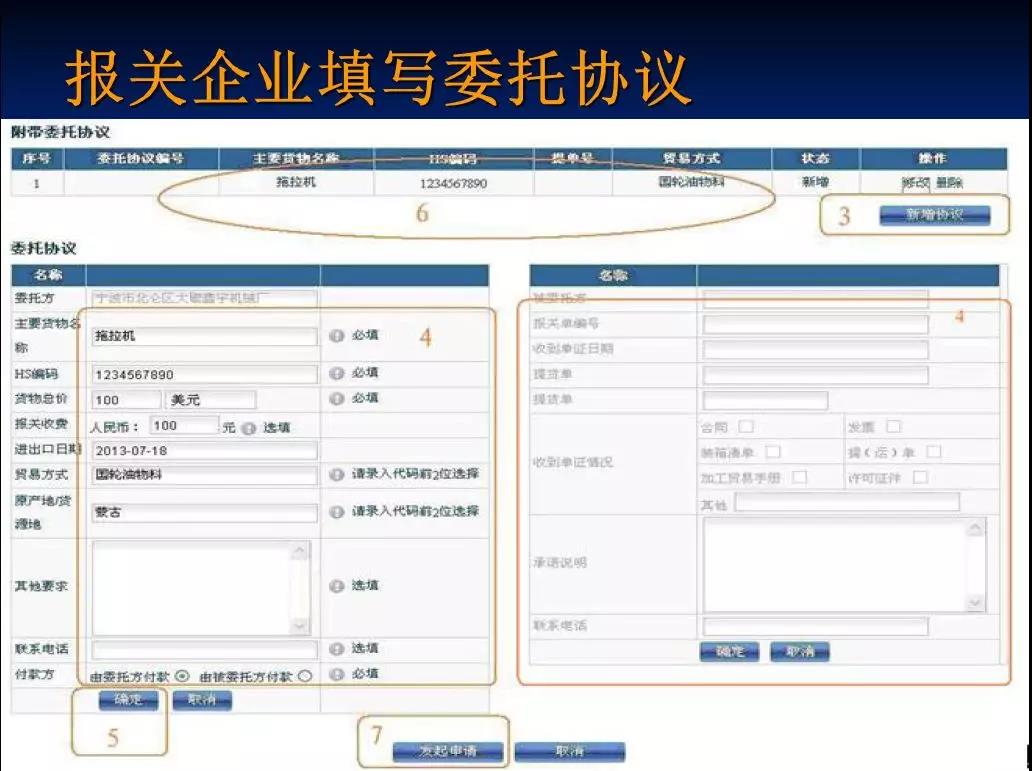This screenshot has width=1032, height=771.
Task: Click 进出口日期 field showing 2013-07-18
Action: (x=204, y=450)
